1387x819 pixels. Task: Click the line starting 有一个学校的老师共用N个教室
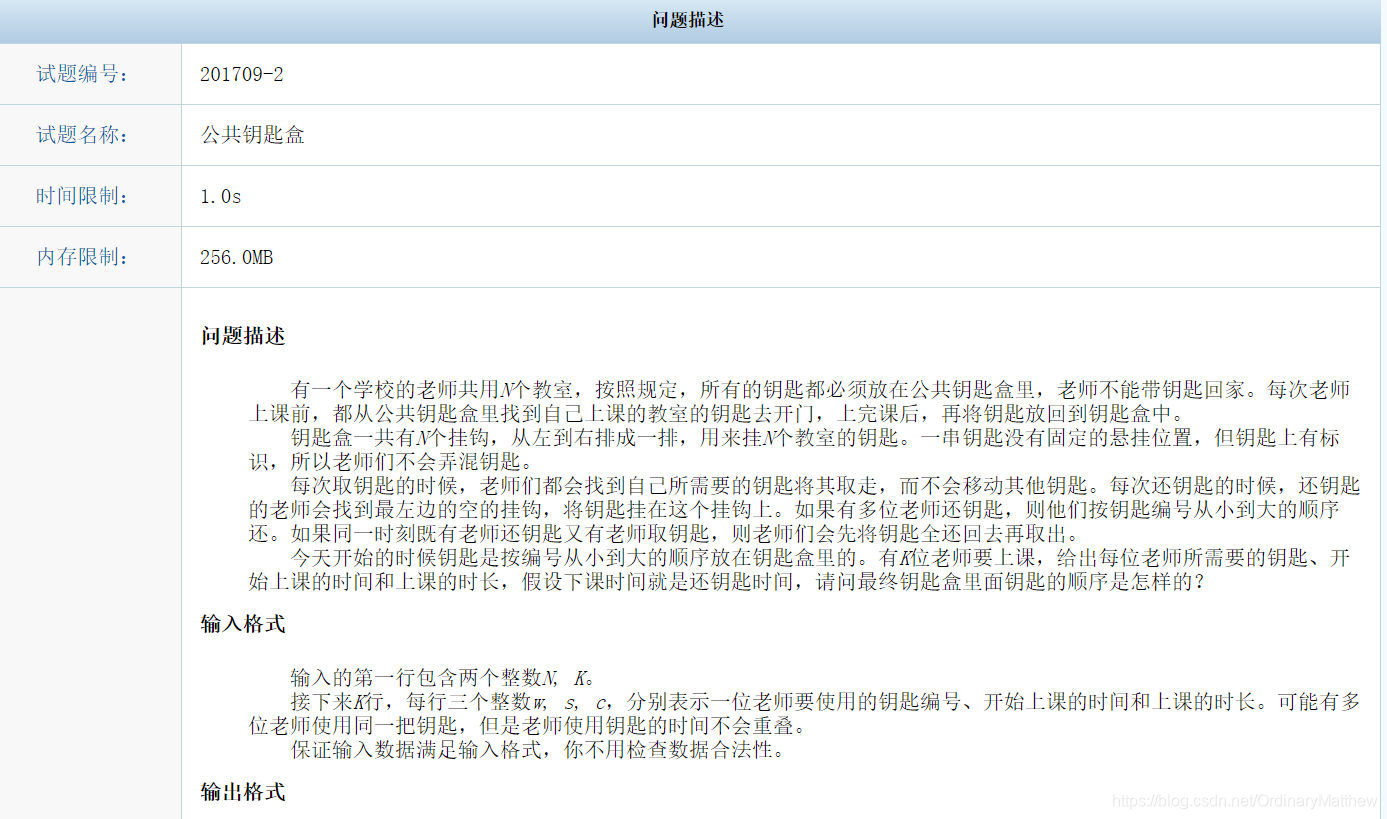[821, 389]
